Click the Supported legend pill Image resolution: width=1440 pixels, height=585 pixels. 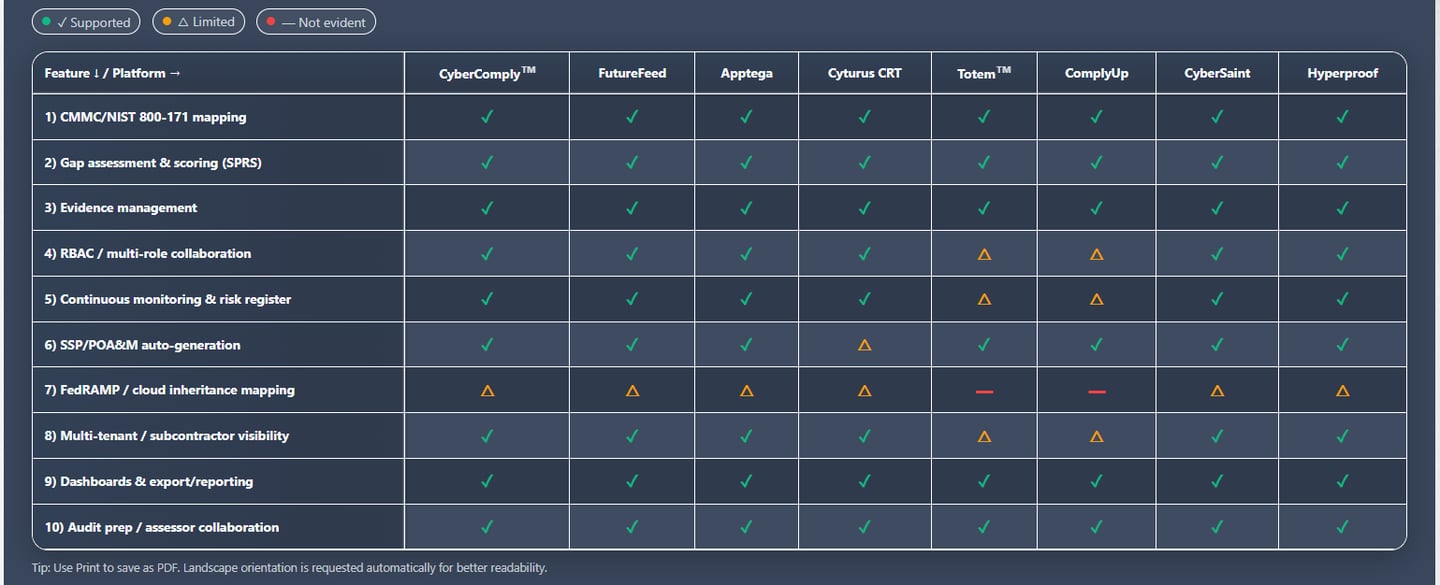[87, 22]
